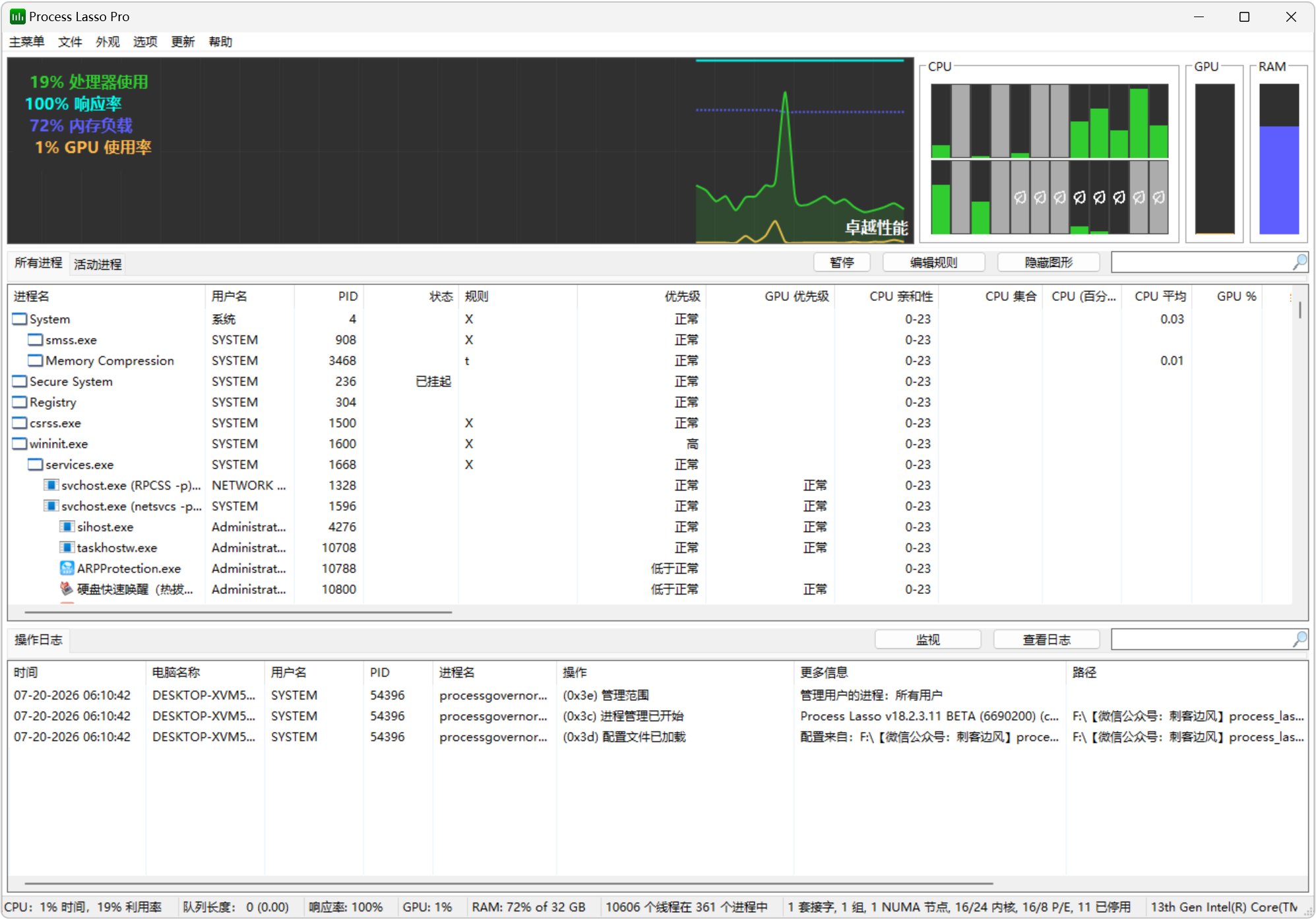The height and width of the screenshot is (920, 1316).
Task: Select the svchost.exe (netsvcs) process icon
Action: pyautogui.click(x=51, y=507)
